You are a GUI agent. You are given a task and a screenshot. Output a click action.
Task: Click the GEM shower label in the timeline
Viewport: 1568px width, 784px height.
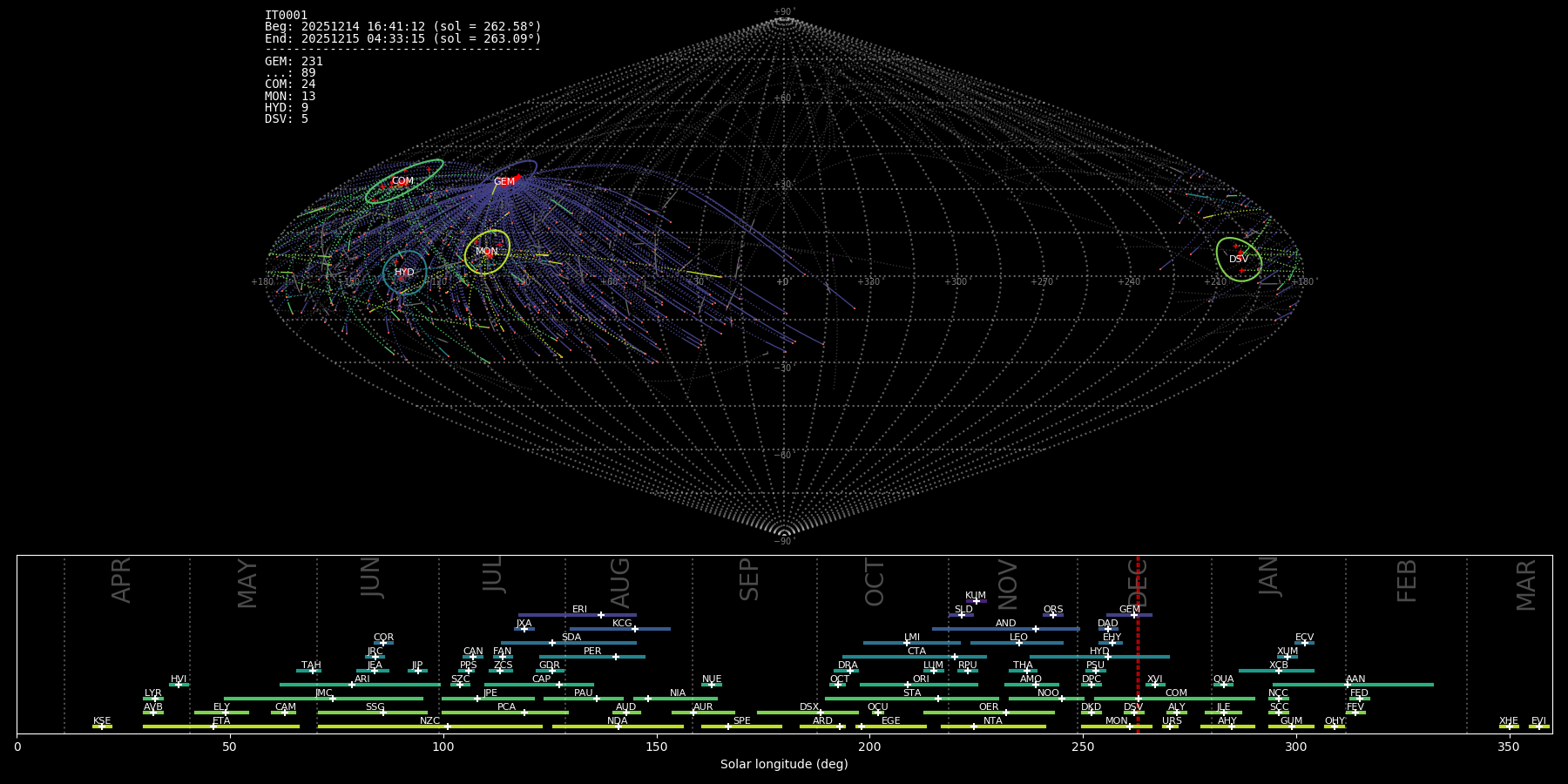(1130, 610)
